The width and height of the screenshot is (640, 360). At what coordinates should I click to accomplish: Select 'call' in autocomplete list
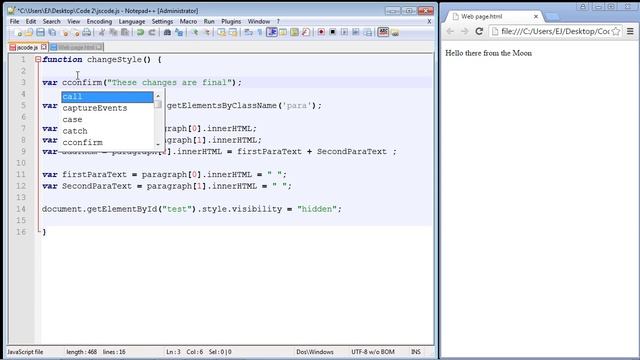[x=107, y=97]
